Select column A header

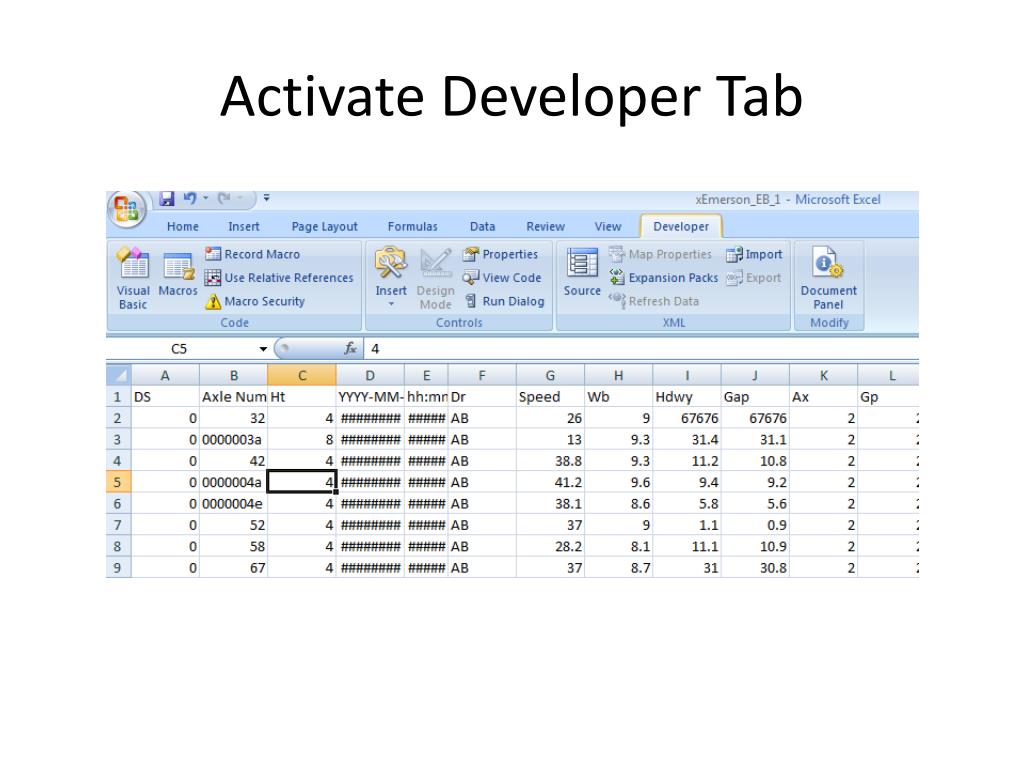click(165, 376)
